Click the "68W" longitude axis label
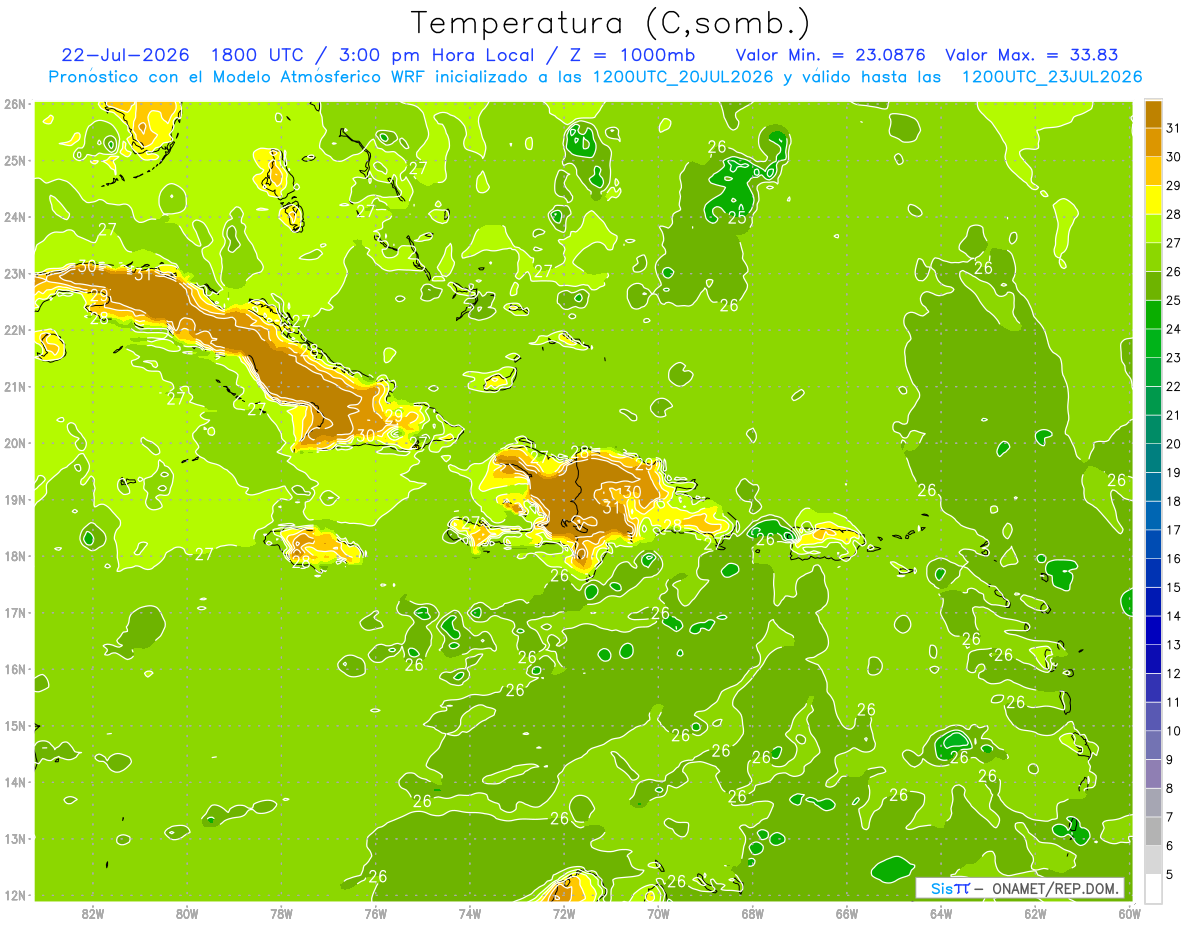 [753, 913]
